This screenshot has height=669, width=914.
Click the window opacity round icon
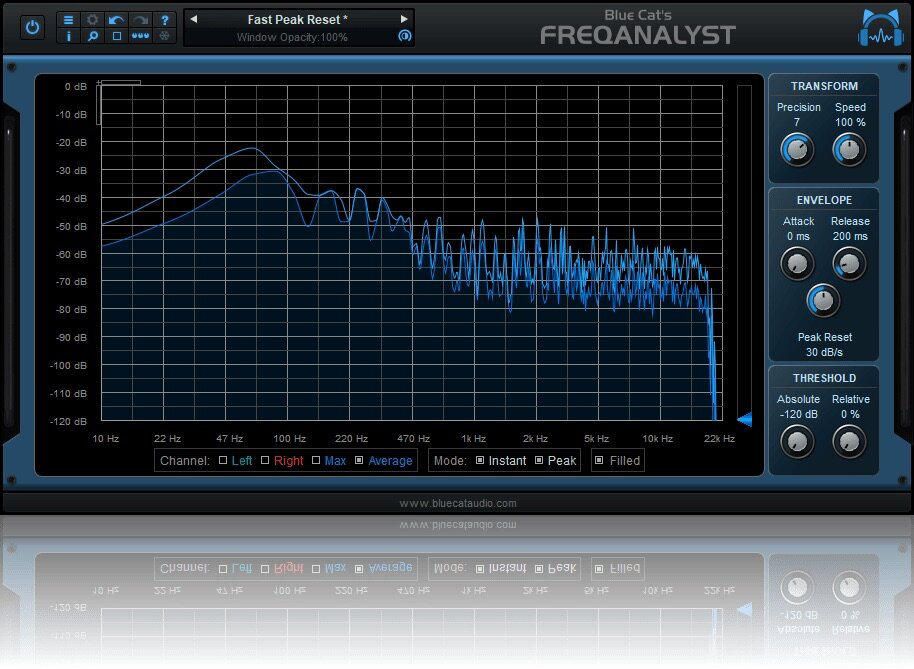tap(405, 36)
